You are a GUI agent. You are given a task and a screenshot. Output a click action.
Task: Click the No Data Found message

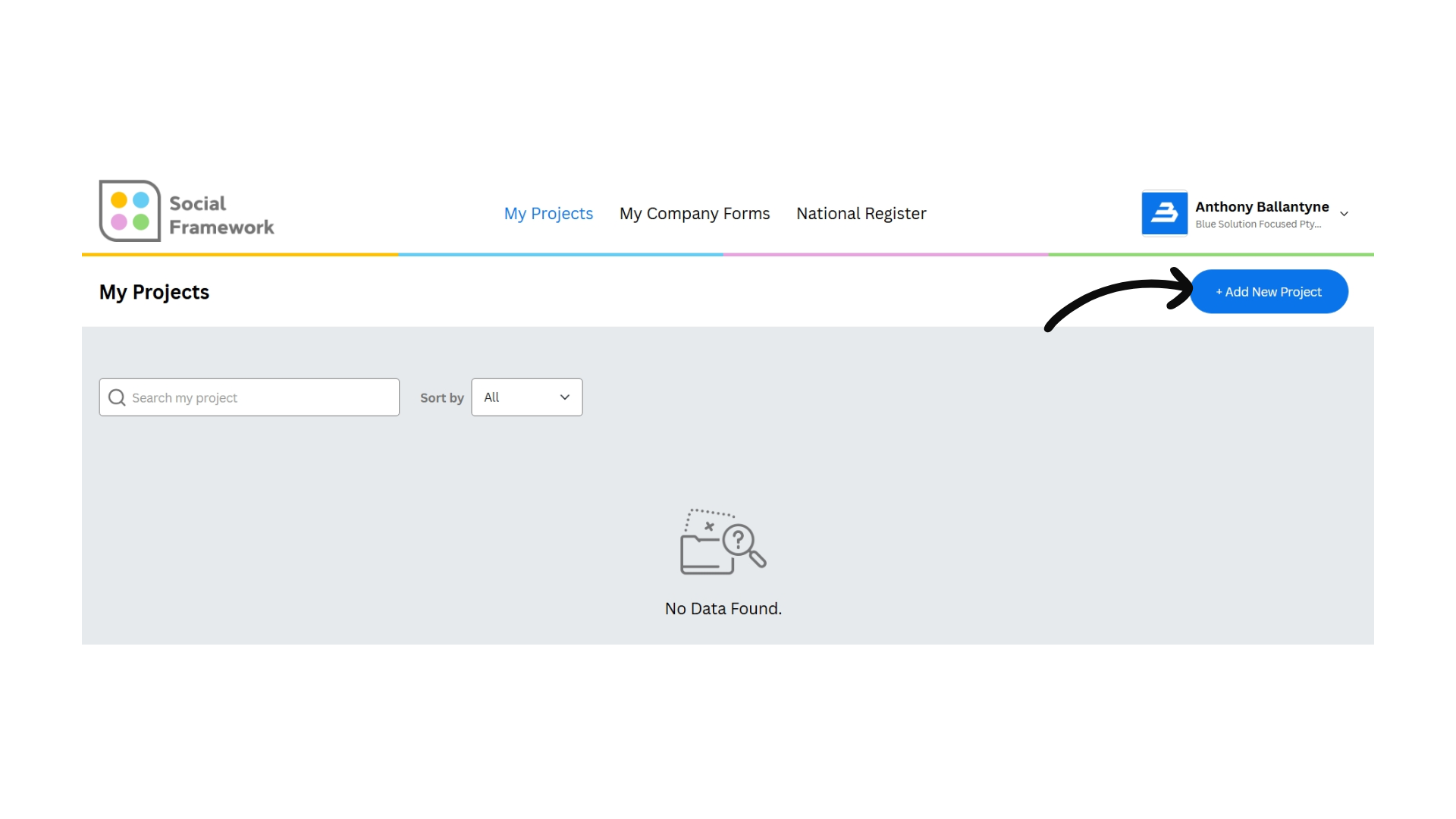[x=723, y=608]
